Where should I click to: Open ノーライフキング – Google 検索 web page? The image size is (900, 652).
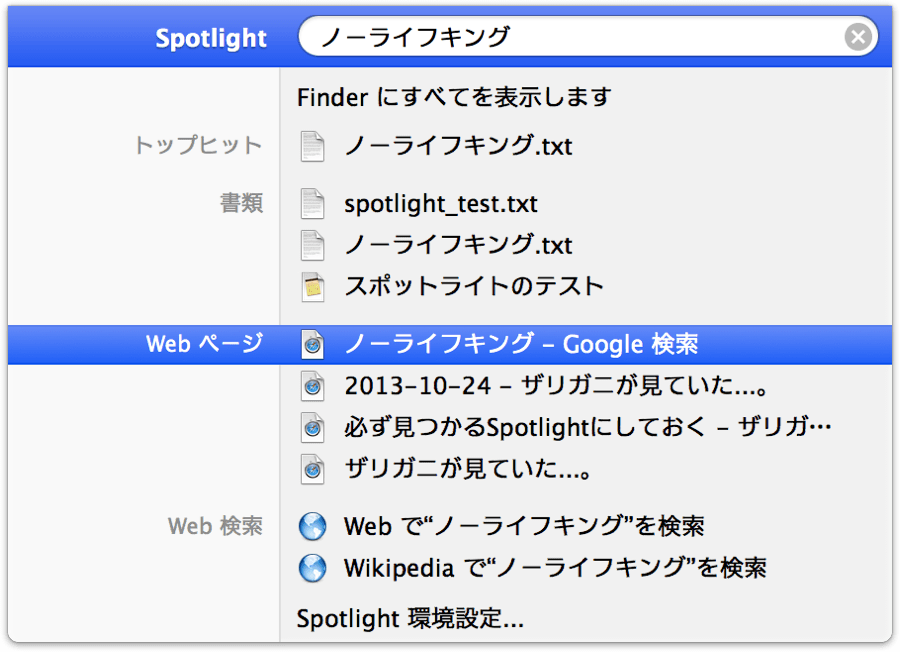tap(520, 345)
